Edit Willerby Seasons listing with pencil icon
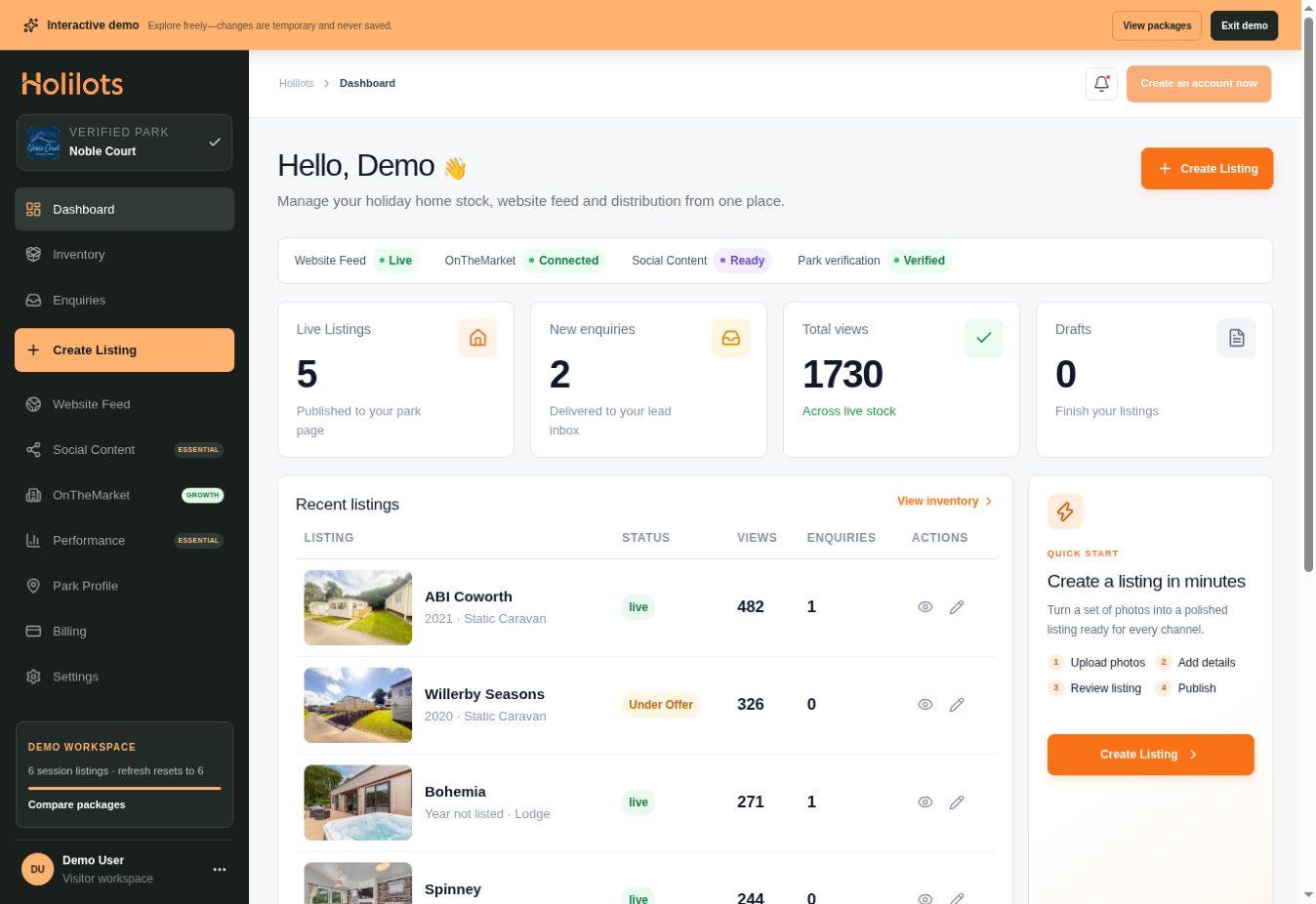The image size is (1316, 904). click(x=957, y=705)
